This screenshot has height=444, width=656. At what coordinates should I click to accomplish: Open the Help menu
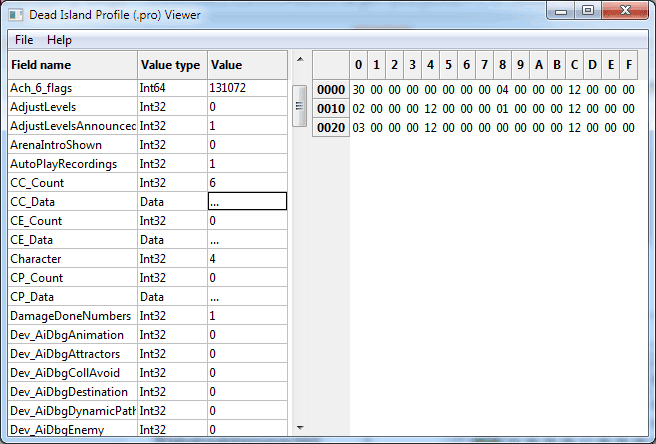click(x=59, y=40)
